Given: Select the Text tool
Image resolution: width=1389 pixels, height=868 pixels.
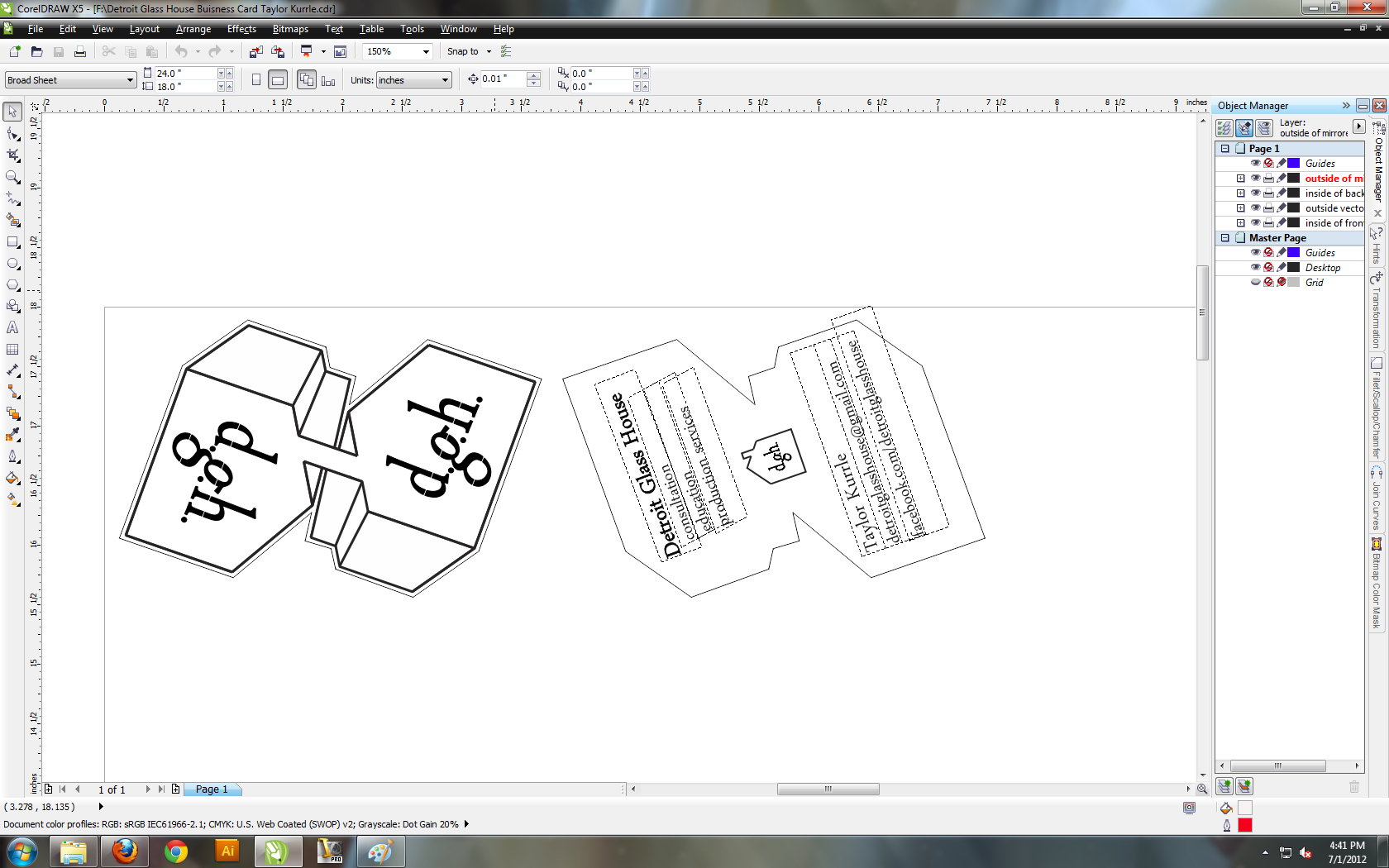Looking at the screenshot, I should (x=12, y=327).
